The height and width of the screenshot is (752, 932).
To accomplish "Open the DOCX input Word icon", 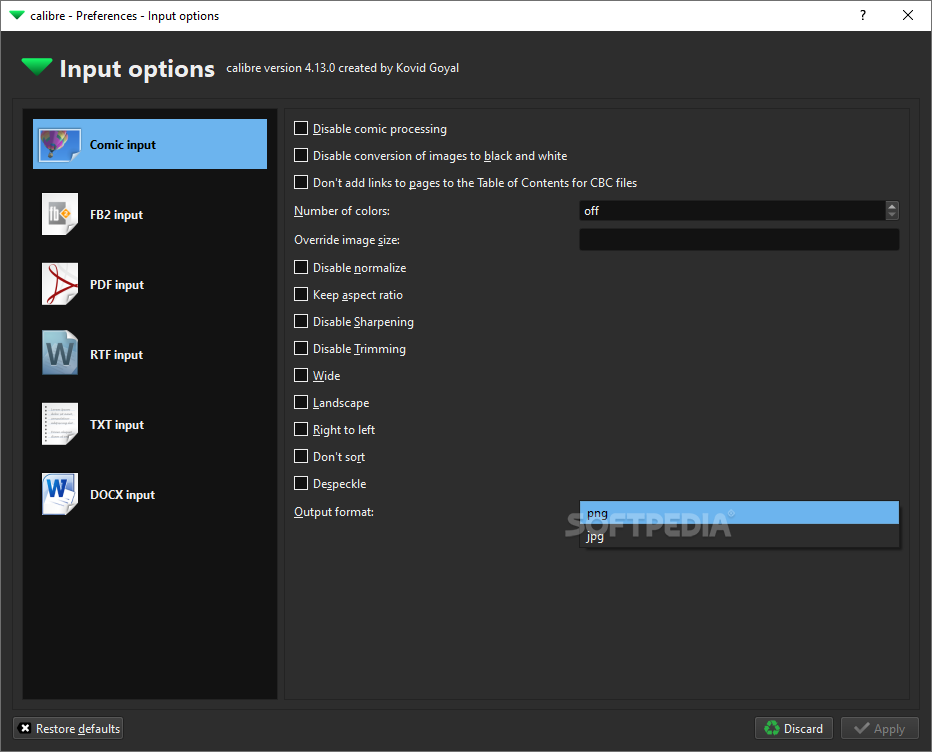I will click(59, 494).
